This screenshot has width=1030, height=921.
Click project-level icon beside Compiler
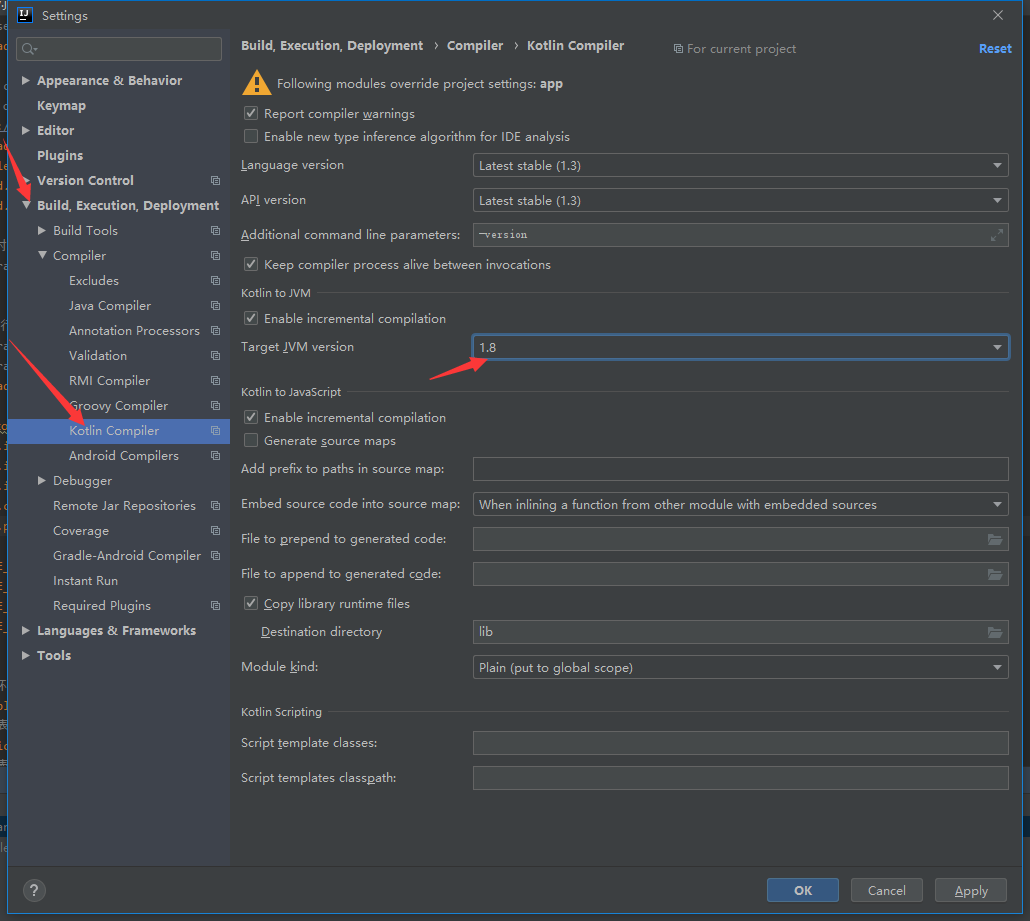point(215,256)
